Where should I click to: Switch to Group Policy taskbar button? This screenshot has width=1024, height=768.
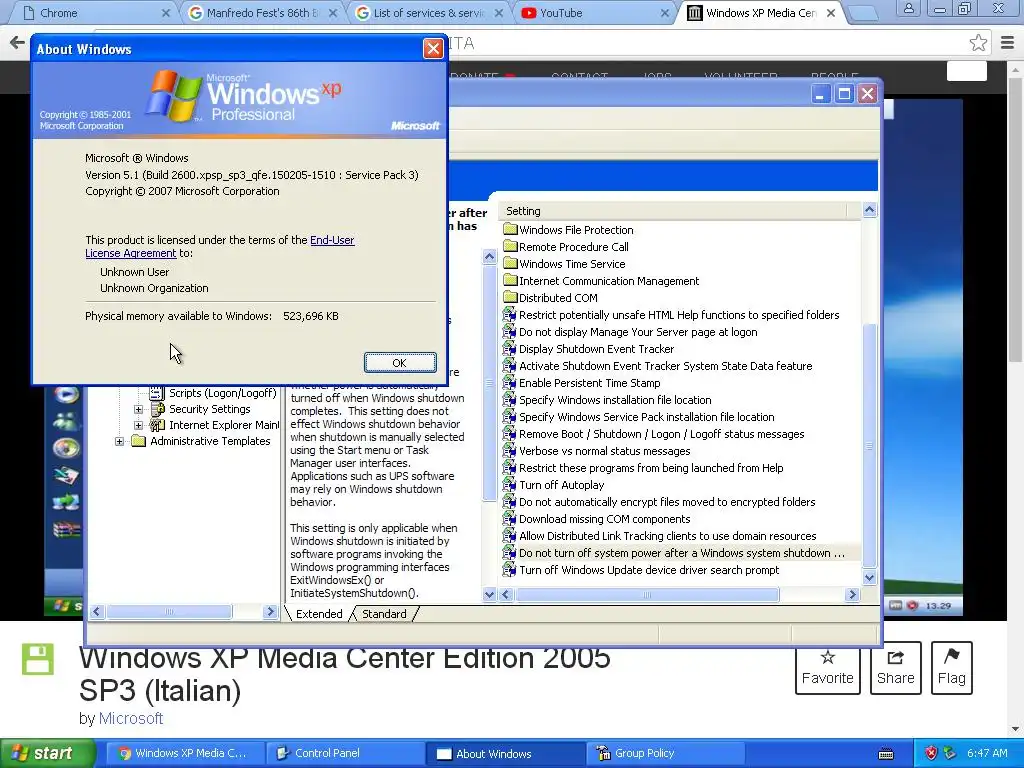[663, 754]
